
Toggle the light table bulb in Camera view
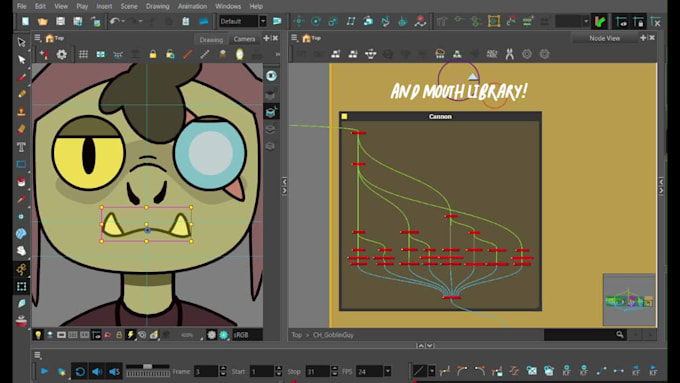click(x=38, y=335)
